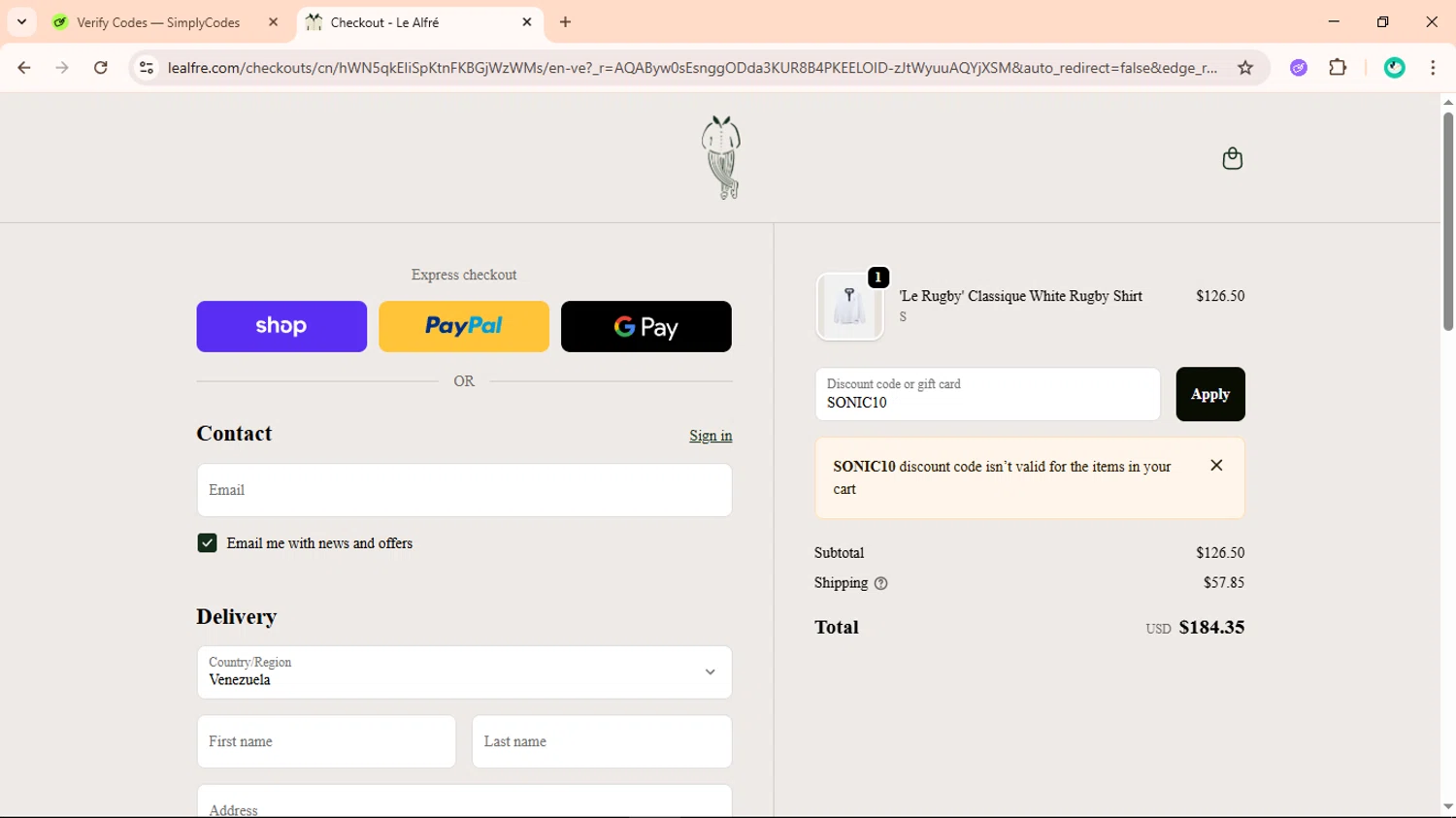
Task: Pay with the Shop Pay button
Action: pos(281,326)
